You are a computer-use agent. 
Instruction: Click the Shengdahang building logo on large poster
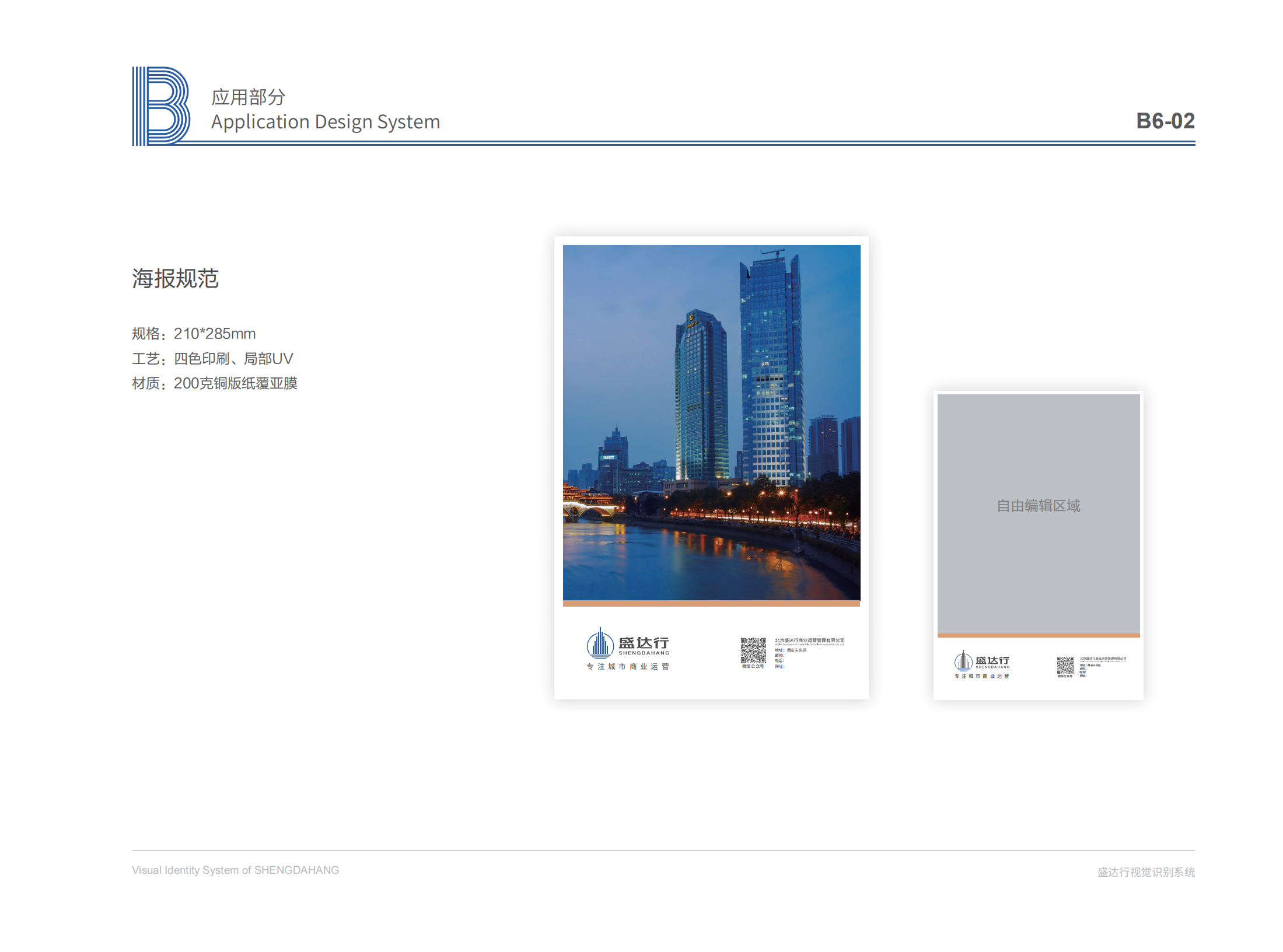[x=600, y=644]
